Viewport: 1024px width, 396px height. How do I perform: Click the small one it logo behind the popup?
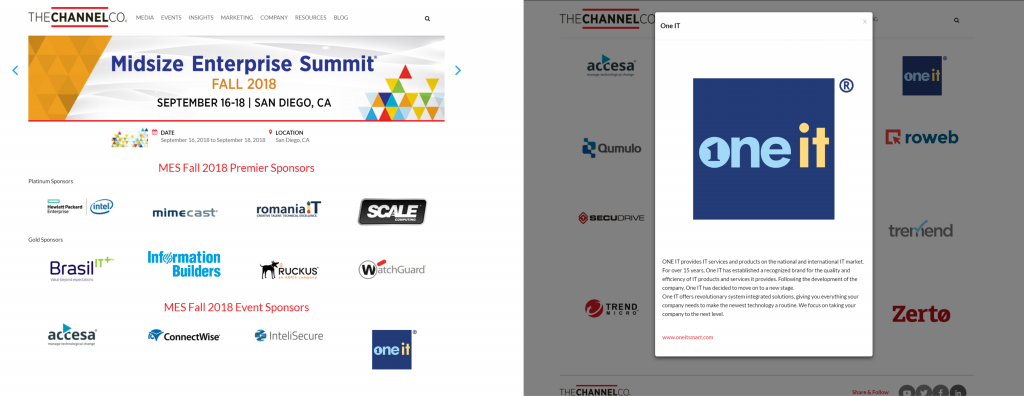(x=923, y=75)
